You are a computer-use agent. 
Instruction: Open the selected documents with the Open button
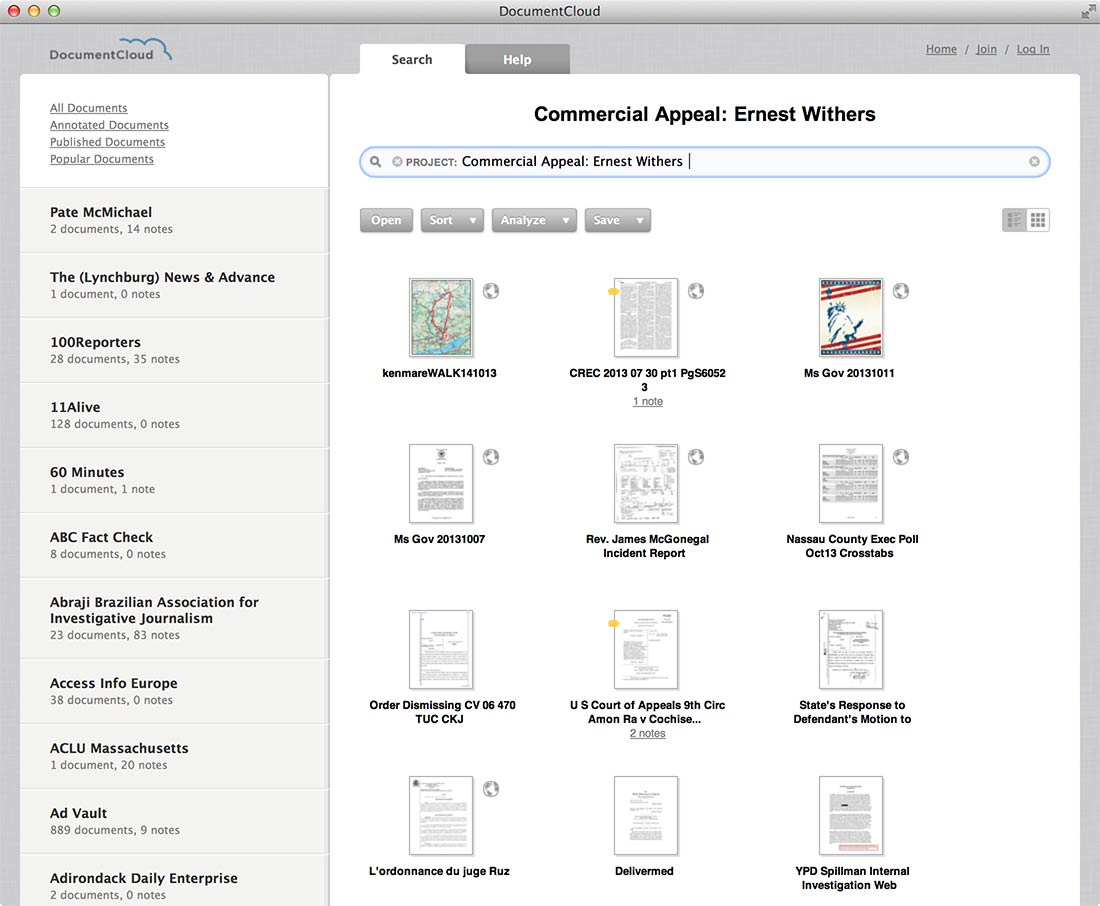tap(386, 220)
